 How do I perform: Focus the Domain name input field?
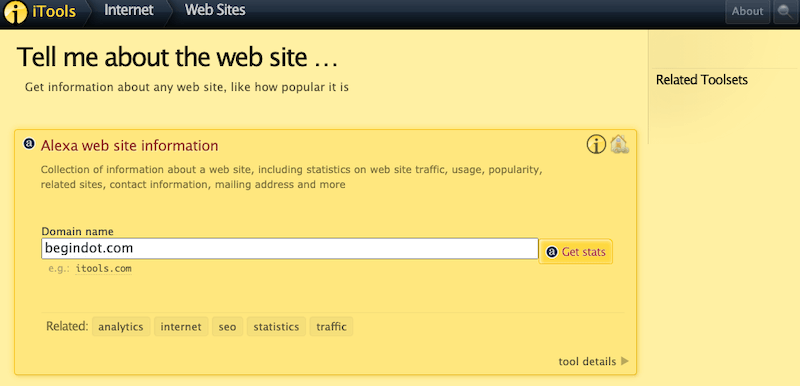[x=290, y=248]
